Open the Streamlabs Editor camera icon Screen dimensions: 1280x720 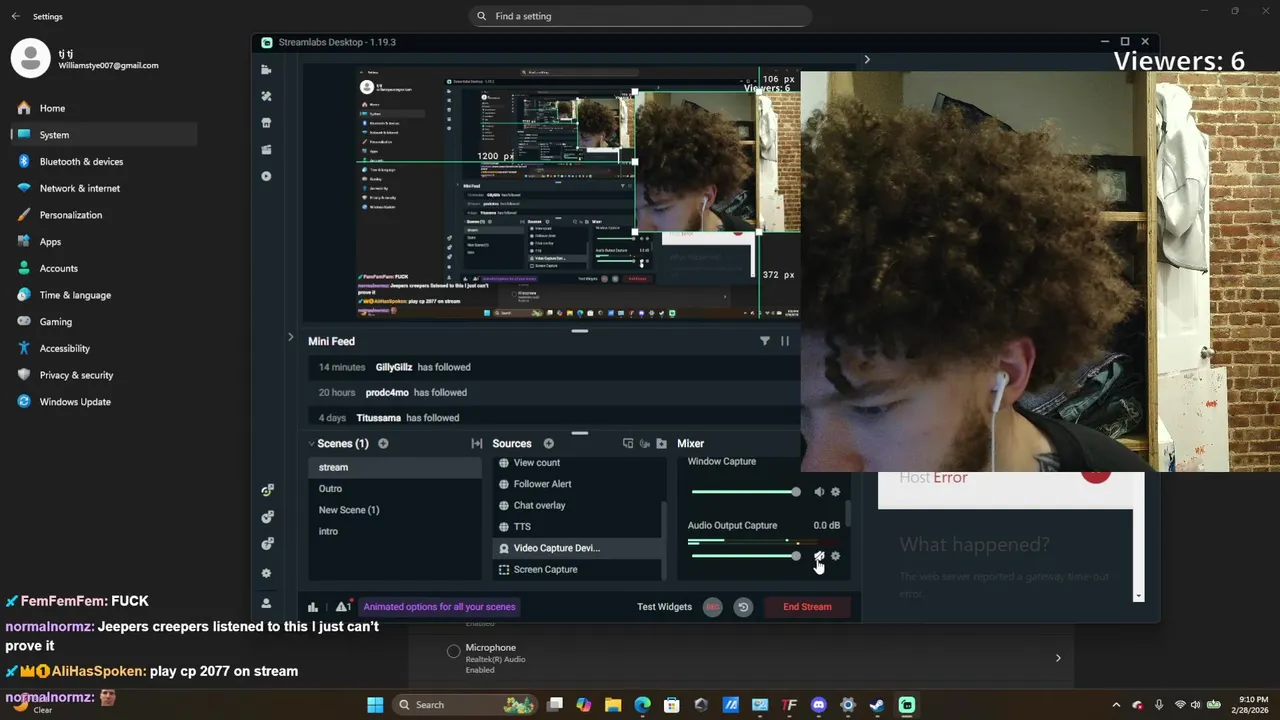tap(266, 70)
